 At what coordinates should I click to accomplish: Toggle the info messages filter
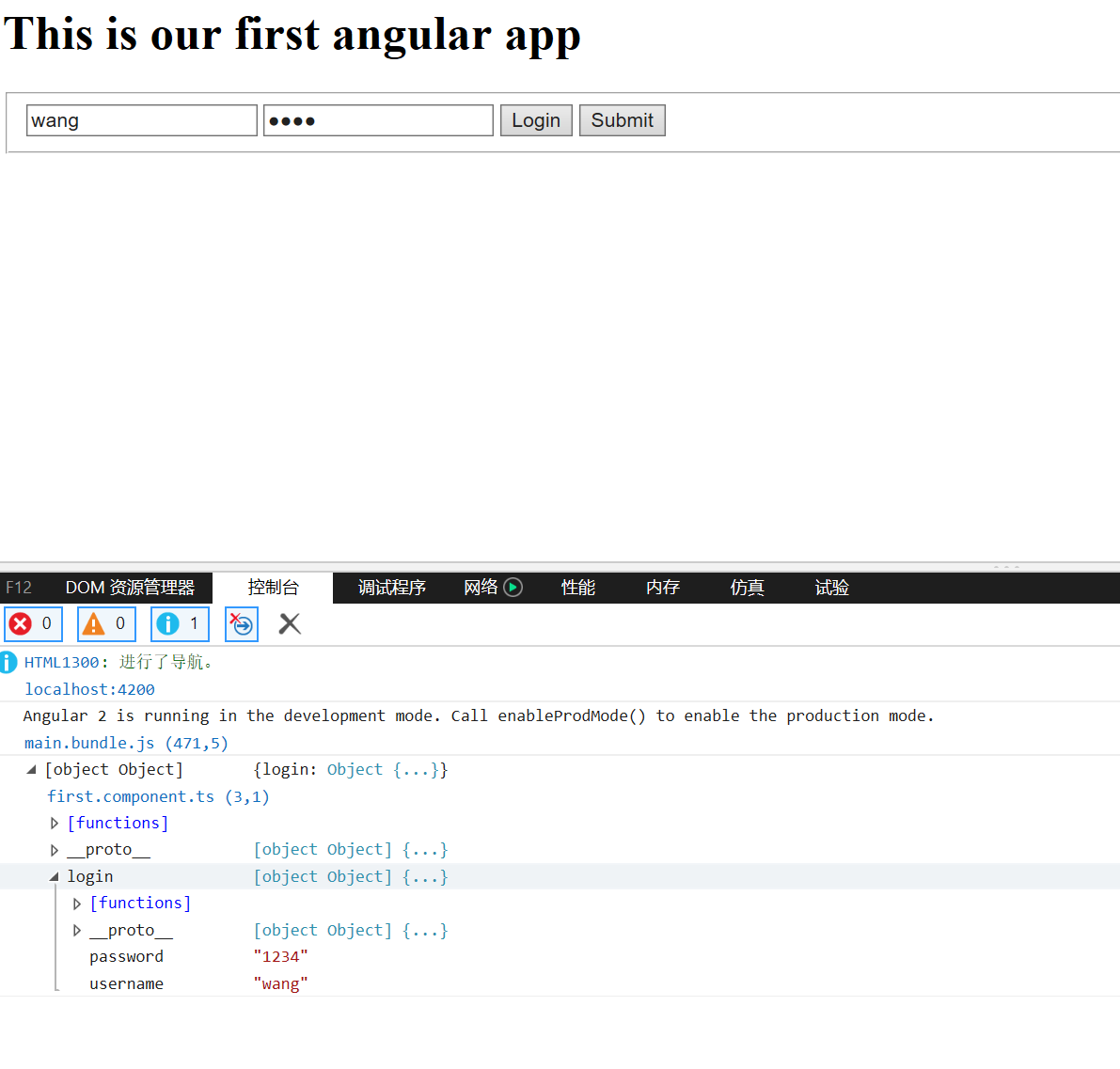click(180, 624)
